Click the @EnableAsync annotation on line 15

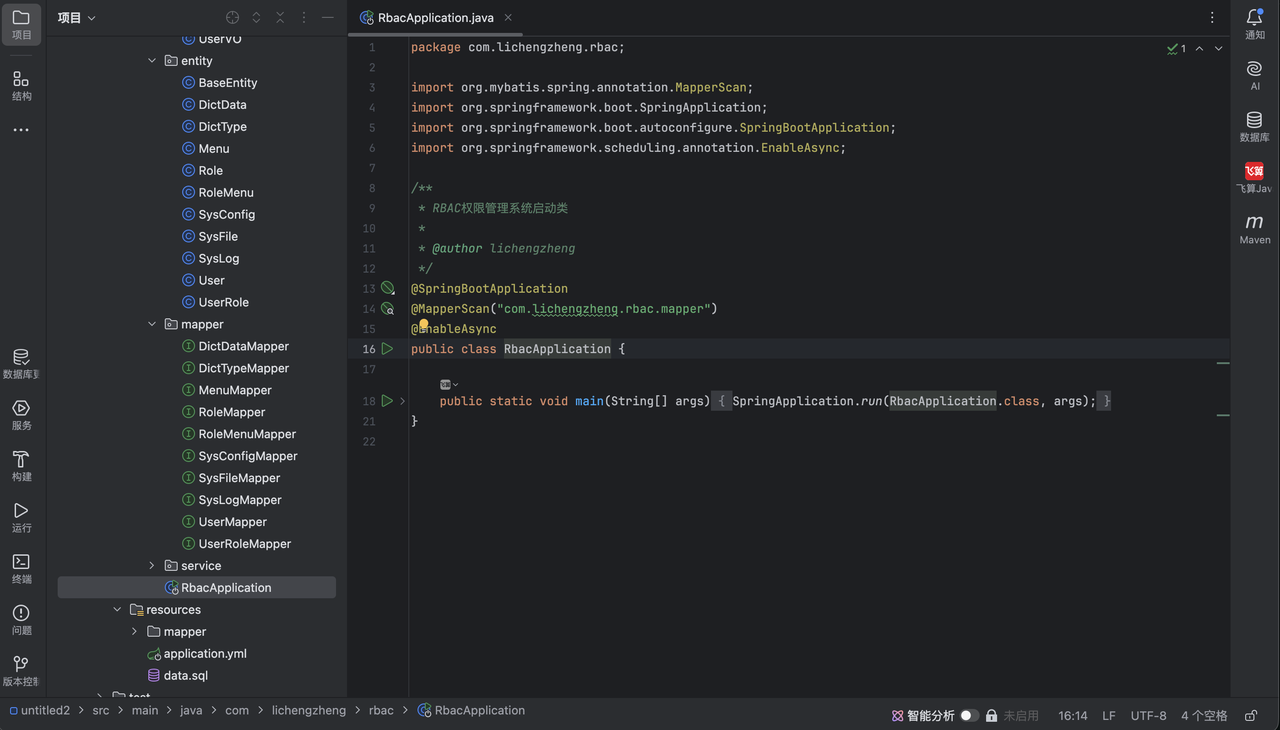(x=454, y=329)
